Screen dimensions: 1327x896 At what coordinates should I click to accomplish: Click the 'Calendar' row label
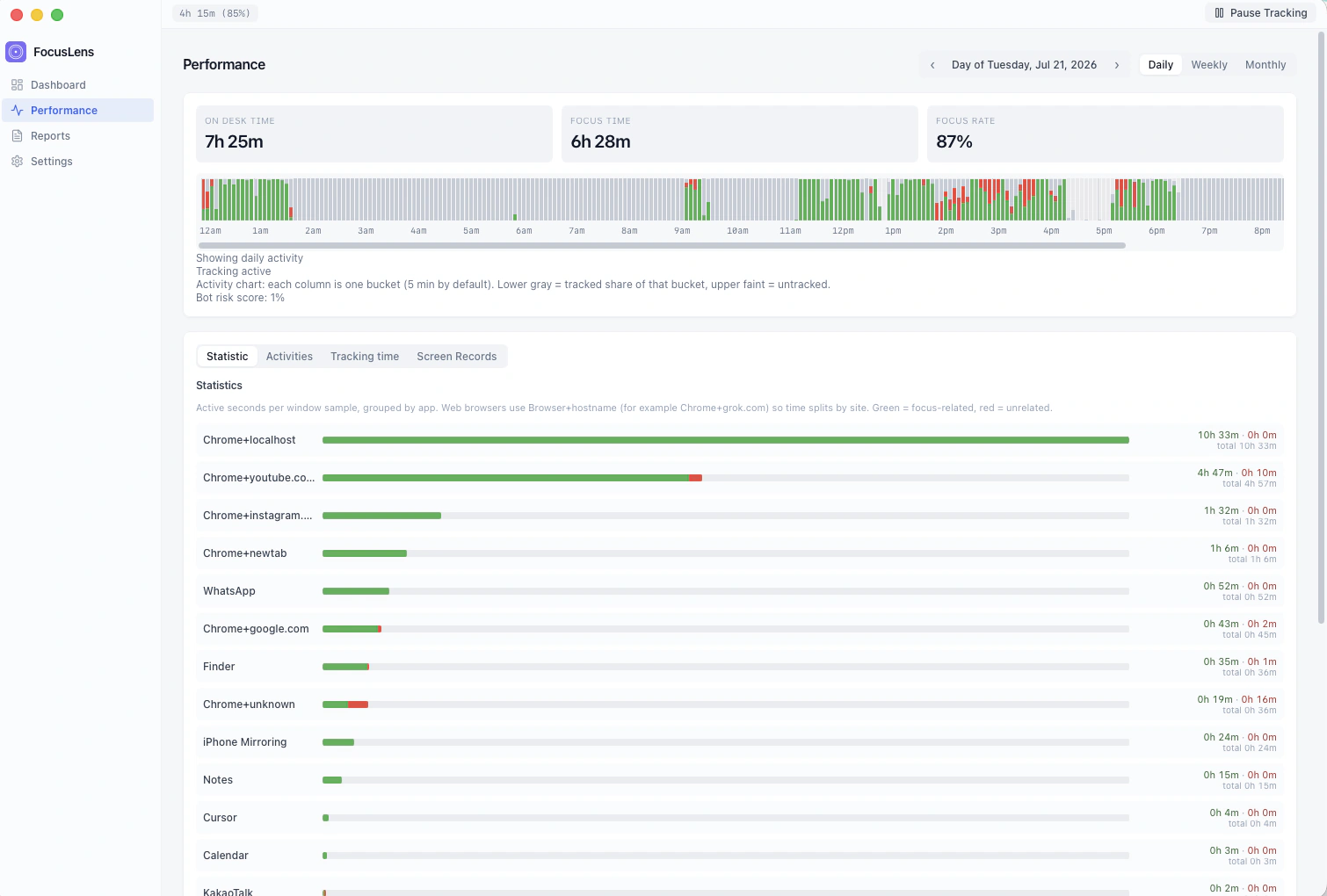click(226, 856)
